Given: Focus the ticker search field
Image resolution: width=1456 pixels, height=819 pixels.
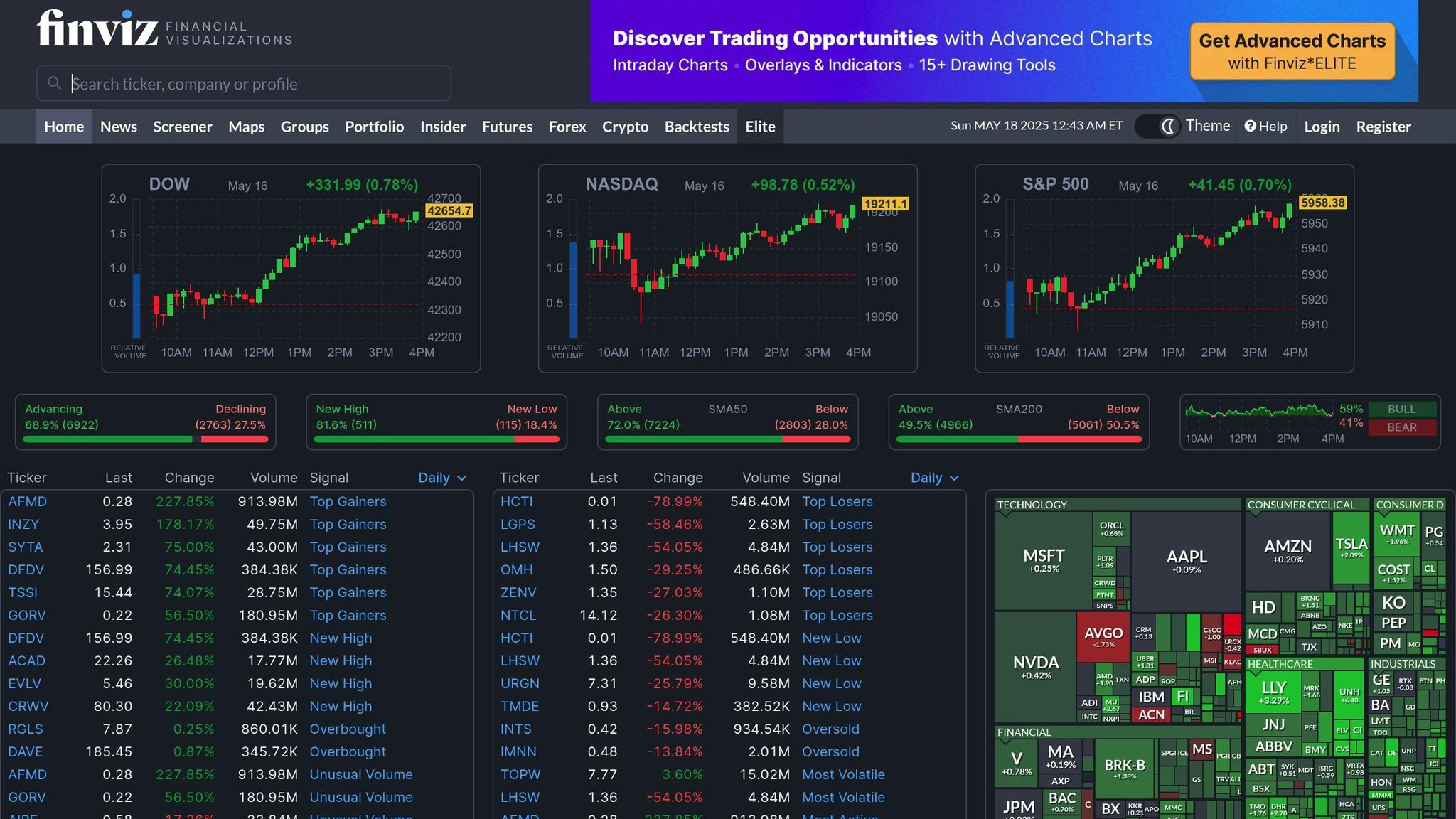Looking at the screenshot, I should coord(244,83).
